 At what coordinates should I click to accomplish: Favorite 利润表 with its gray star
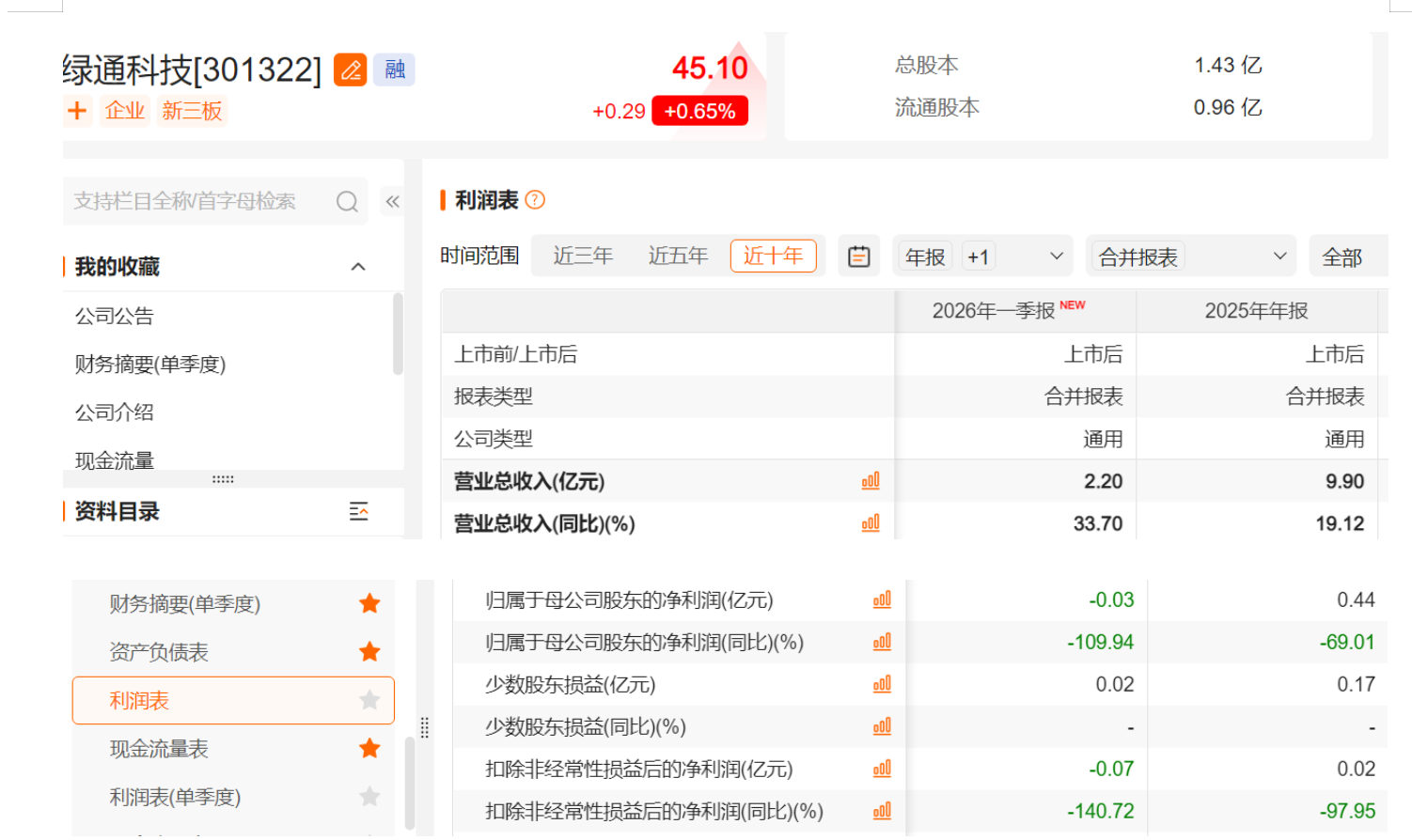(369, 700)
